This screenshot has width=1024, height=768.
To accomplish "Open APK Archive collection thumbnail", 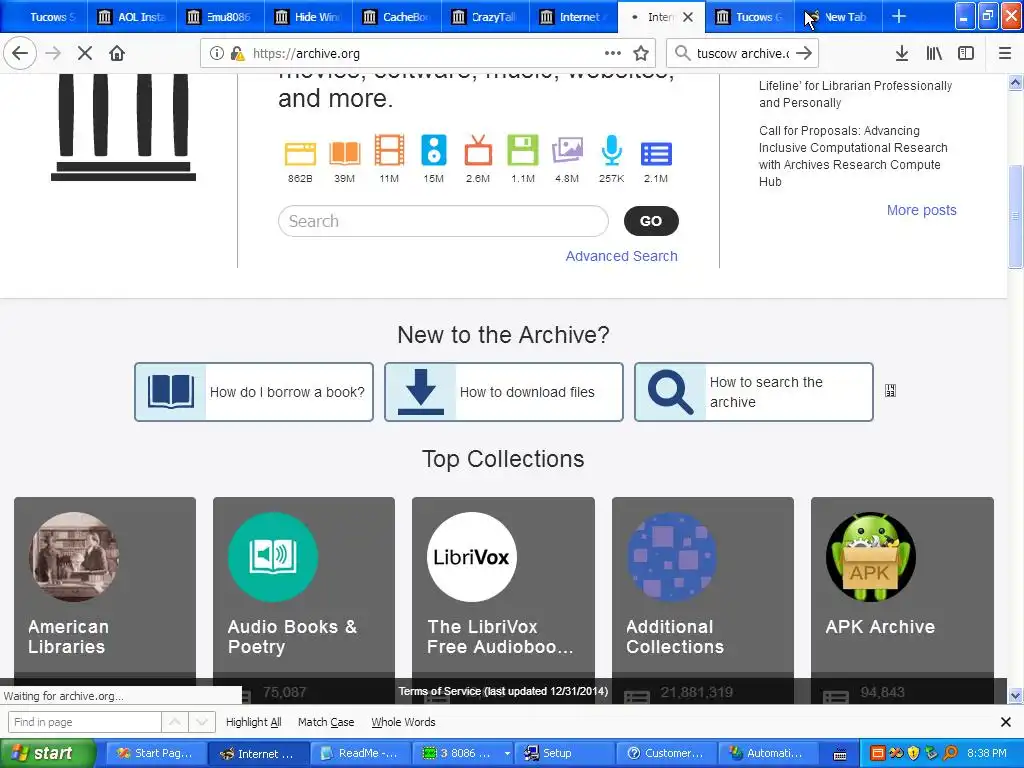I will (871, 556).
